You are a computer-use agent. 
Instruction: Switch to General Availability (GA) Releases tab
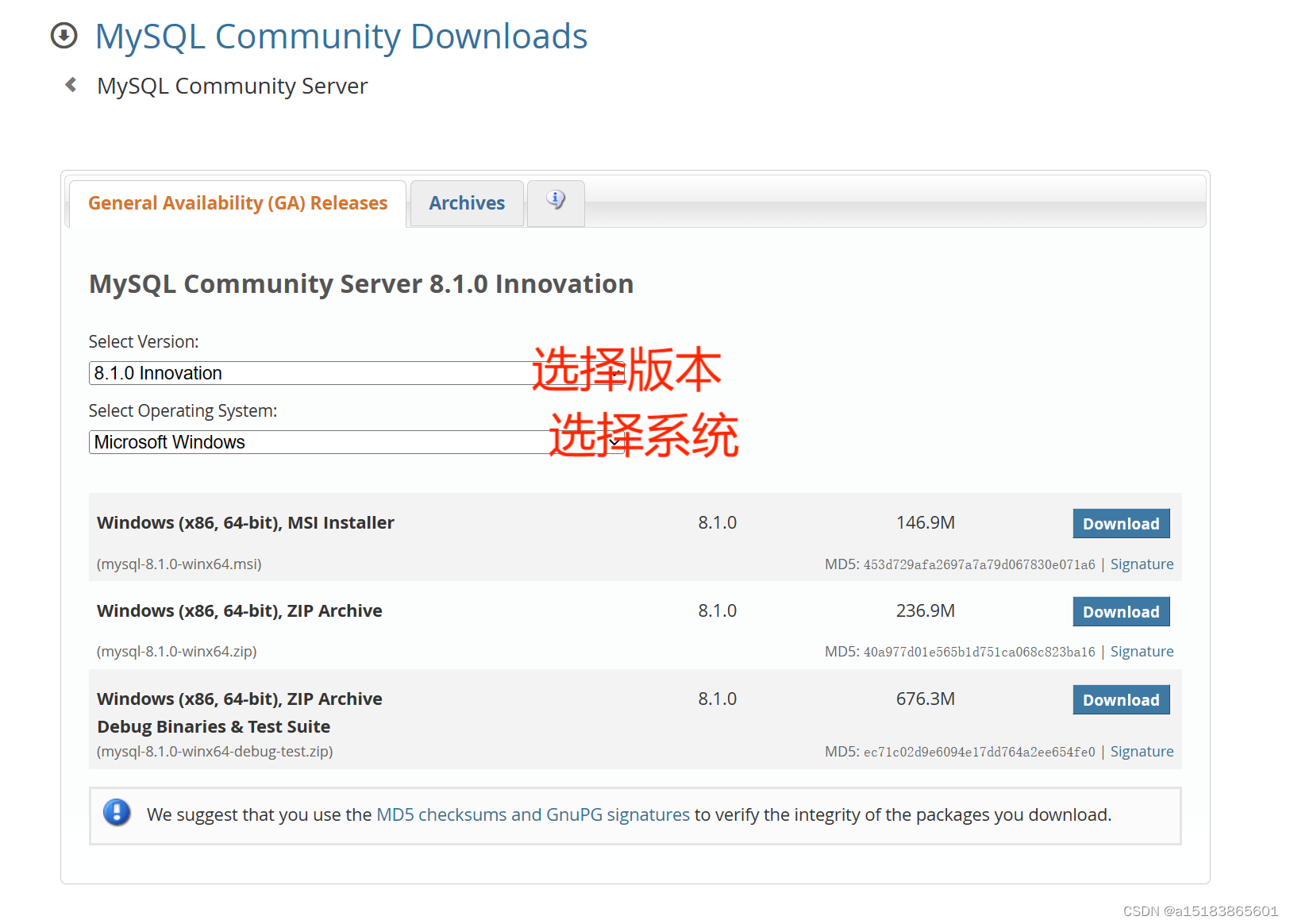[x=238, y=203]
